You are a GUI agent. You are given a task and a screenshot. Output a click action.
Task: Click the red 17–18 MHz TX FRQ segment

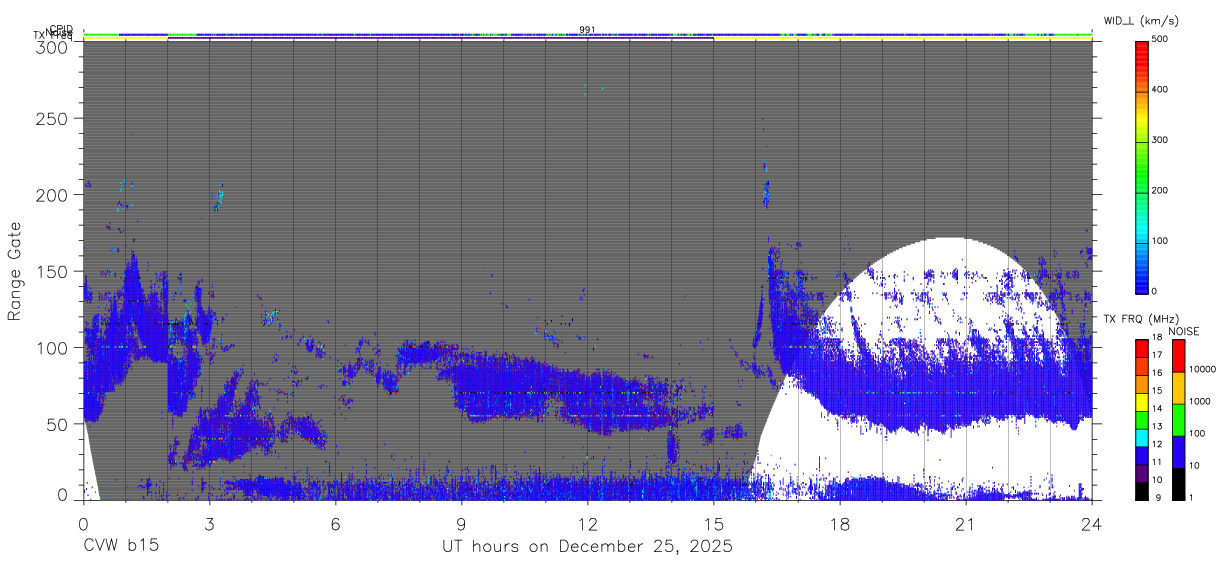pyautogui.click(x=1141, y=347)
